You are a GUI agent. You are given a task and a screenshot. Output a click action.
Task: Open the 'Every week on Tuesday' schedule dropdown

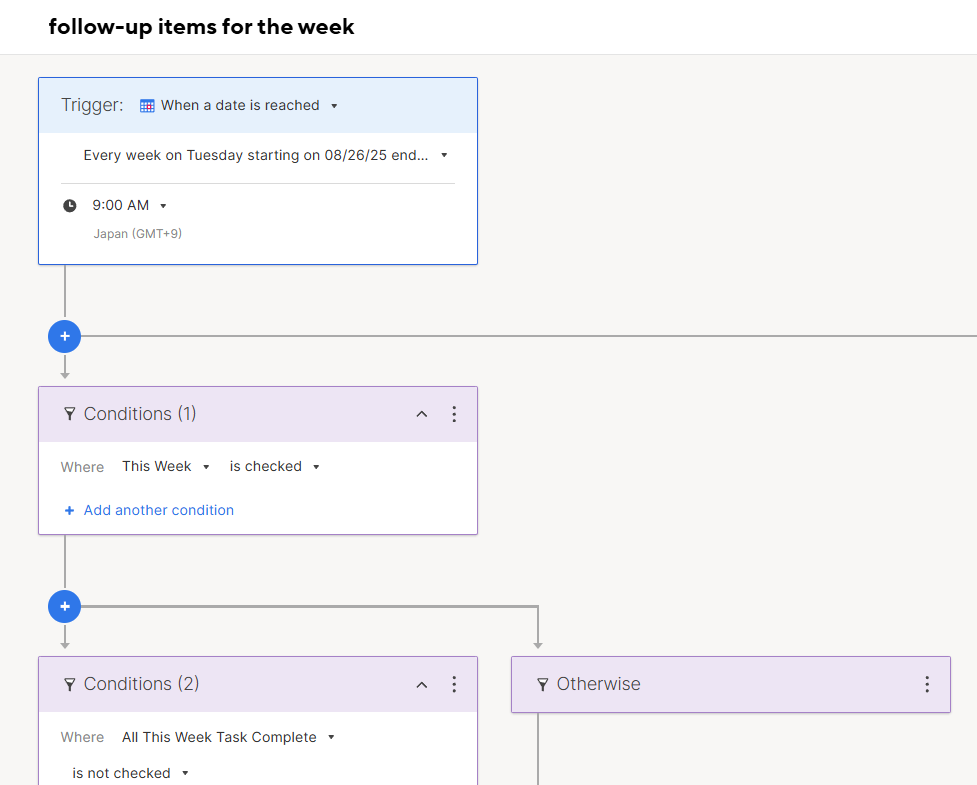[265, 155]
